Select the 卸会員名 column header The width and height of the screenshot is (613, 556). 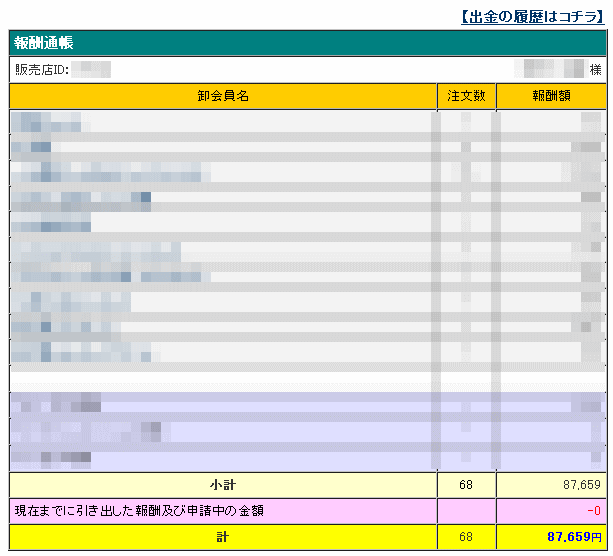point(223,96)
